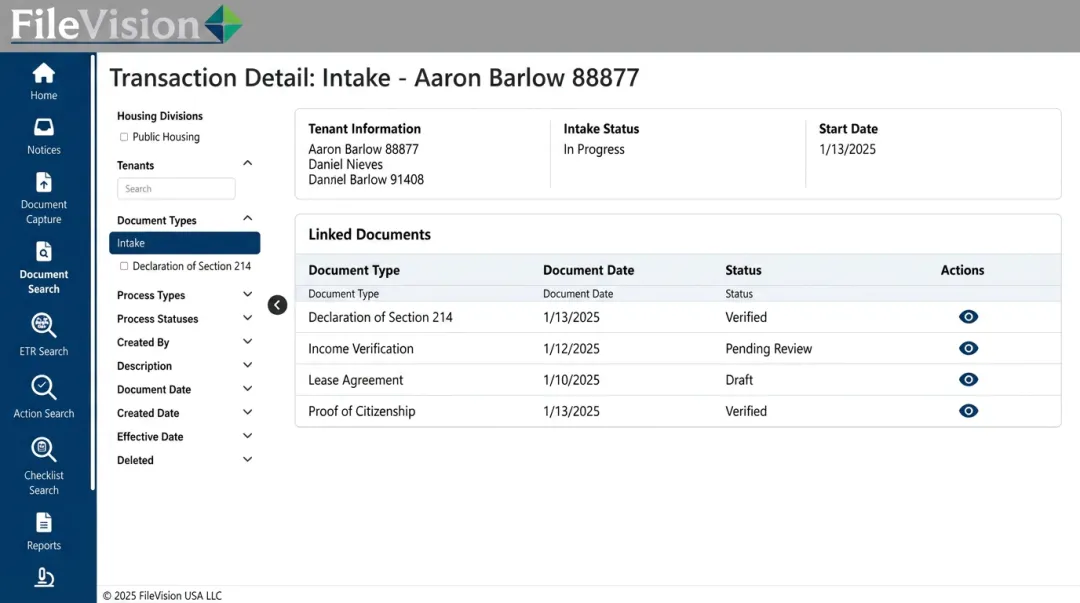Sort by the Document Date column header
The height and width of the screenshot is (603, 1080).
(588, 270)
